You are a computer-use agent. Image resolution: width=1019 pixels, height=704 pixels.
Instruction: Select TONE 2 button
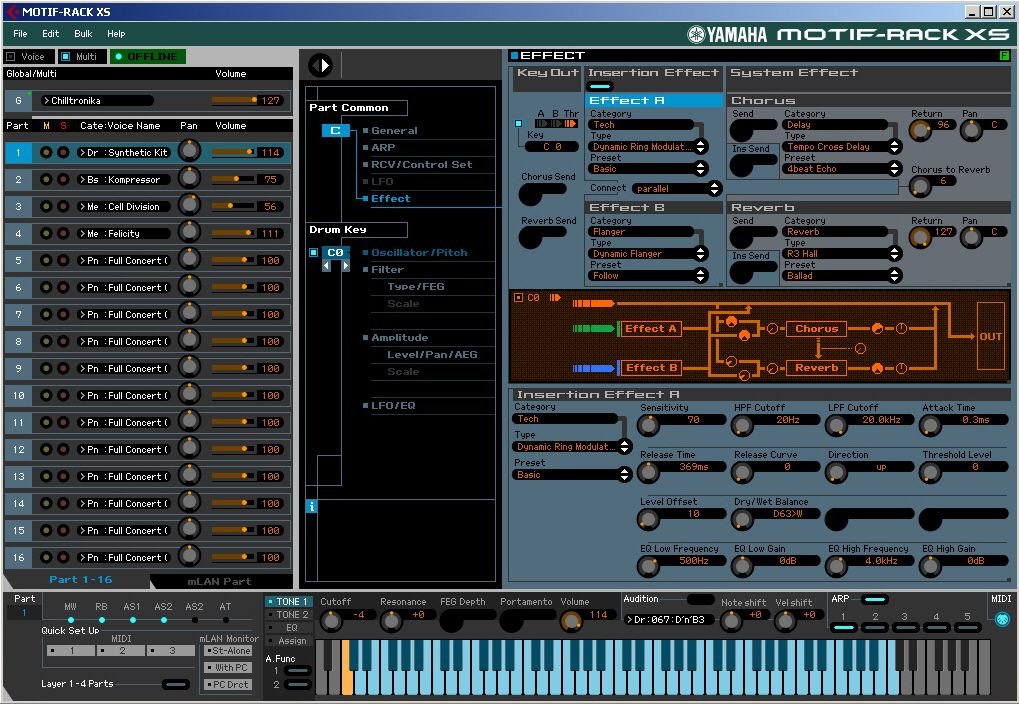tap(290, 615)
